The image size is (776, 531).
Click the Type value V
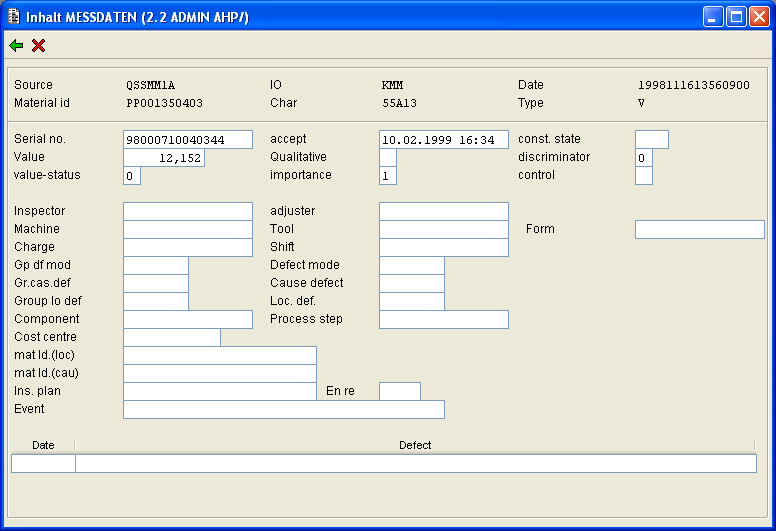pyautogui.click(x=641, y=103)
